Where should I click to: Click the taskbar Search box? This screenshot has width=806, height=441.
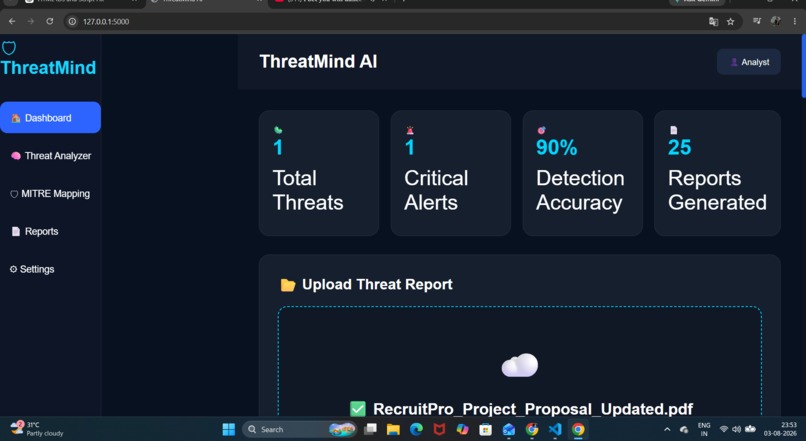pos(300,429)
